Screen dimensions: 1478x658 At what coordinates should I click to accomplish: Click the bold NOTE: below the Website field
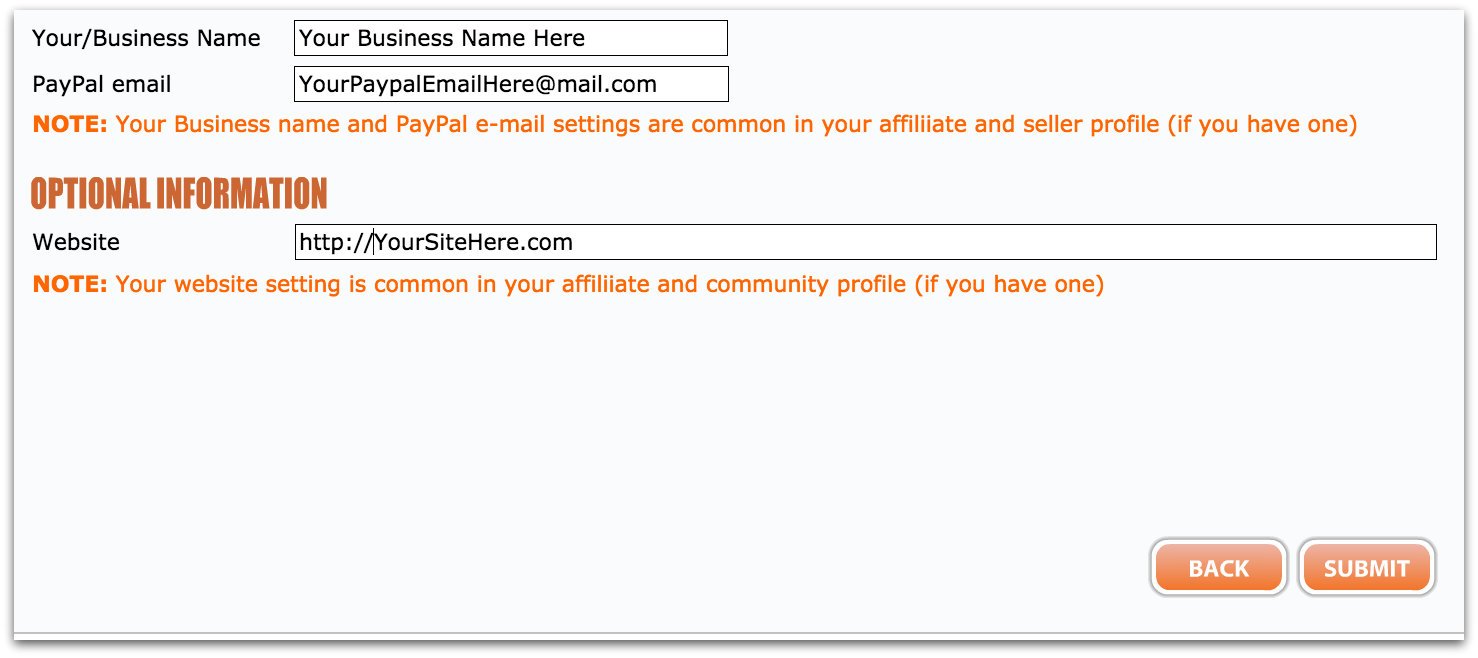coord(70,284)
